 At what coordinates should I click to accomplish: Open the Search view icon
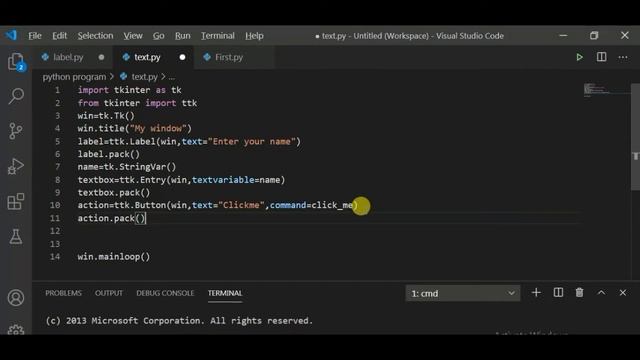coord(16,96)
